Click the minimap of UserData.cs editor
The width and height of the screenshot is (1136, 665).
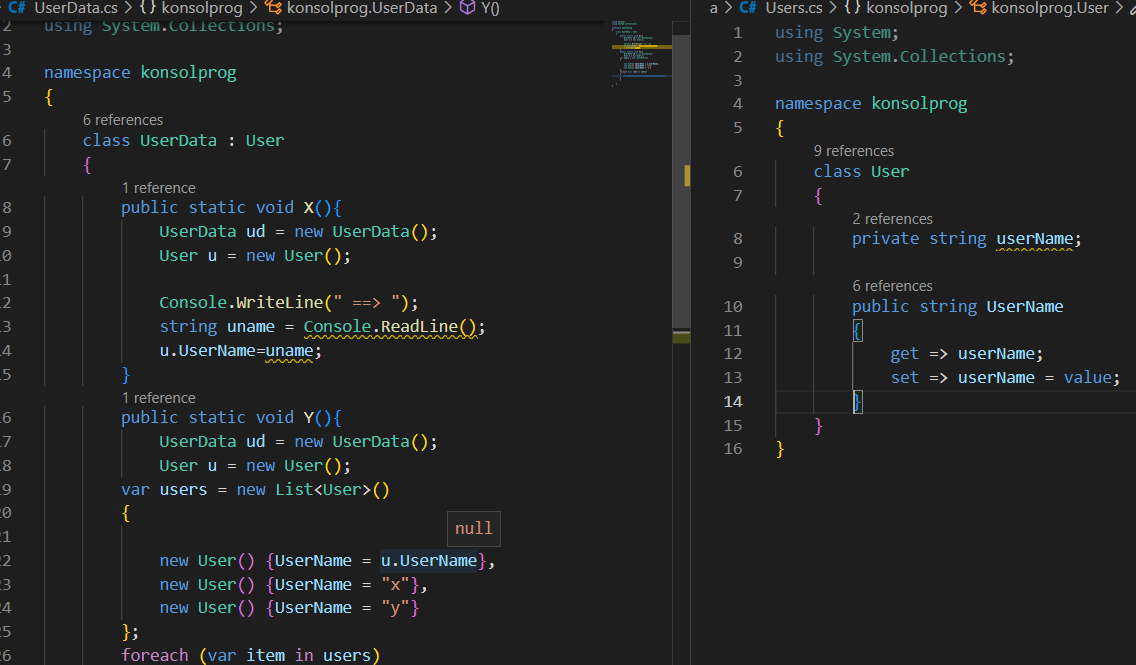tap(641, 54)
